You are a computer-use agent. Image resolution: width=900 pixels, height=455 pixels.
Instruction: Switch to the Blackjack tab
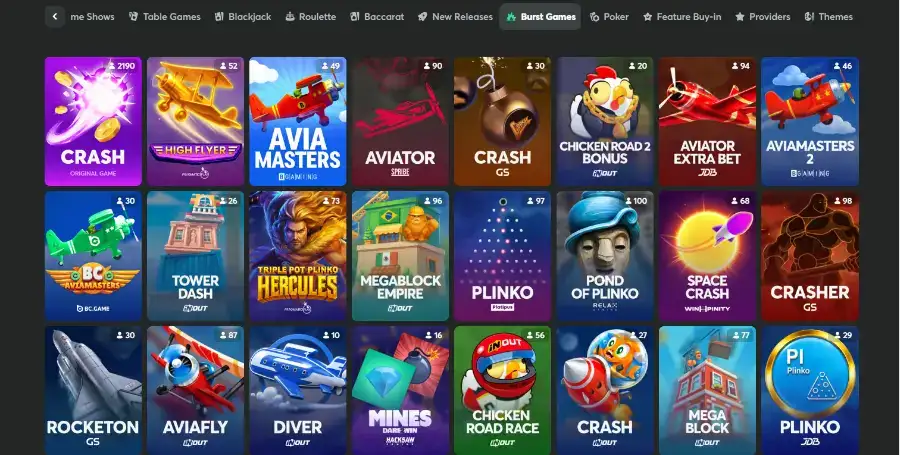click(x=243, y=17)
